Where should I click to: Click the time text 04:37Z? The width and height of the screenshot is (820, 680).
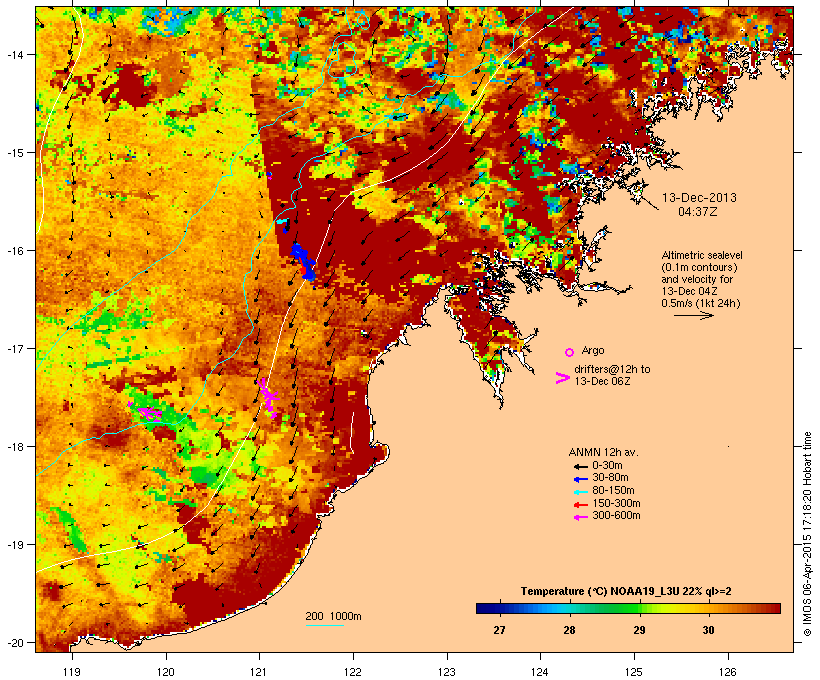pyautogui.click(x=698, y=212)
